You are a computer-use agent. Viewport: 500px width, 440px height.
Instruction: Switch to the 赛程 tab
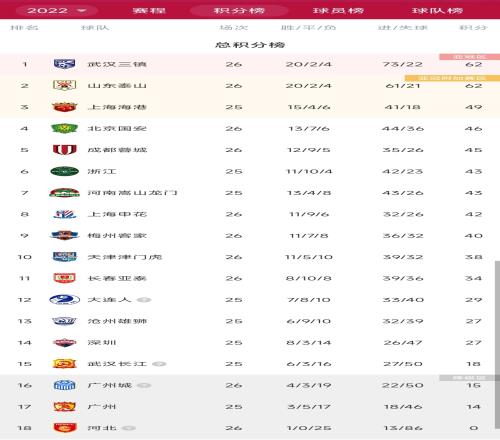(149, 10)
